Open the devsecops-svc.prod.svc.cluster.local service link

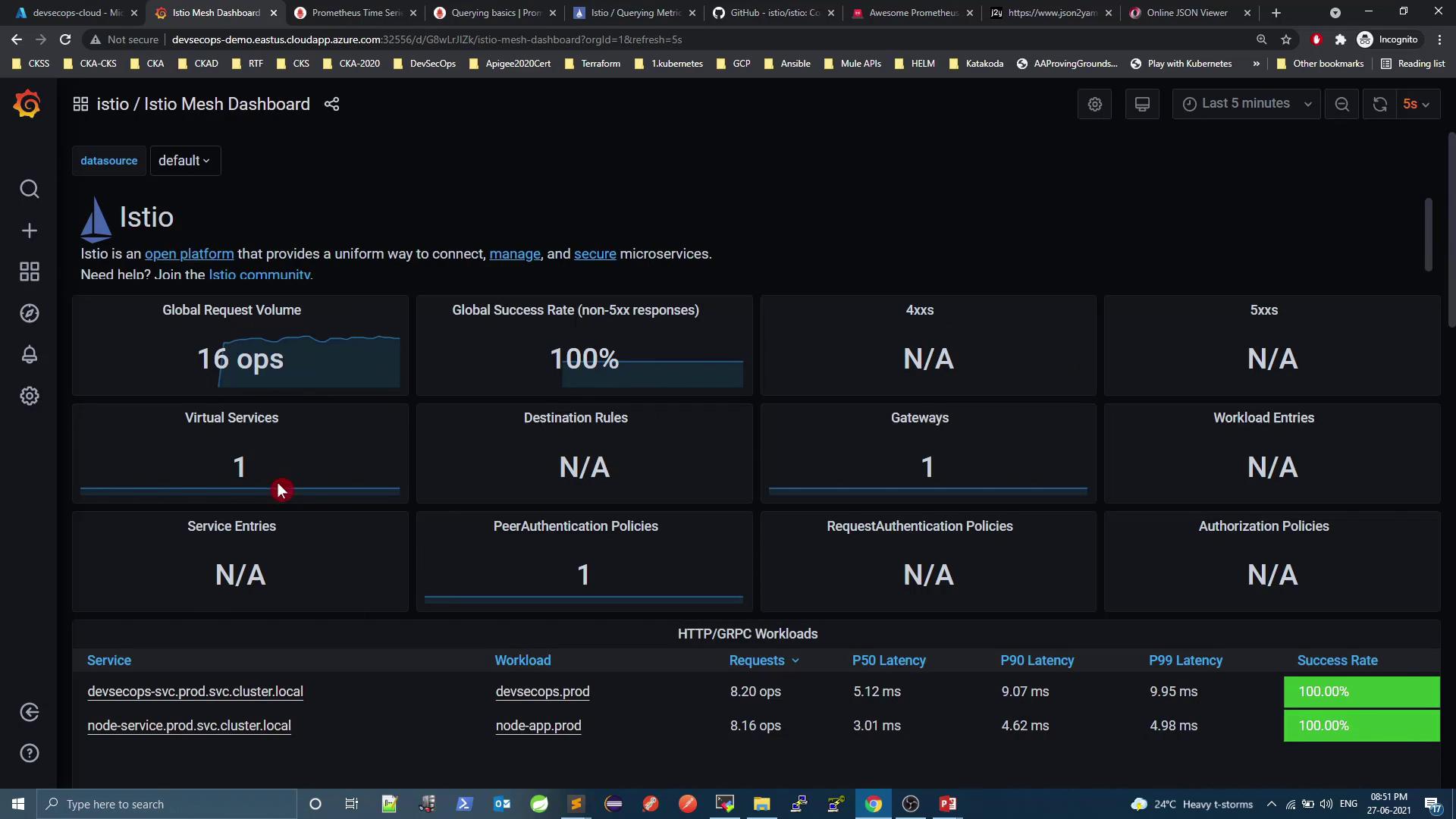(195, 692)
